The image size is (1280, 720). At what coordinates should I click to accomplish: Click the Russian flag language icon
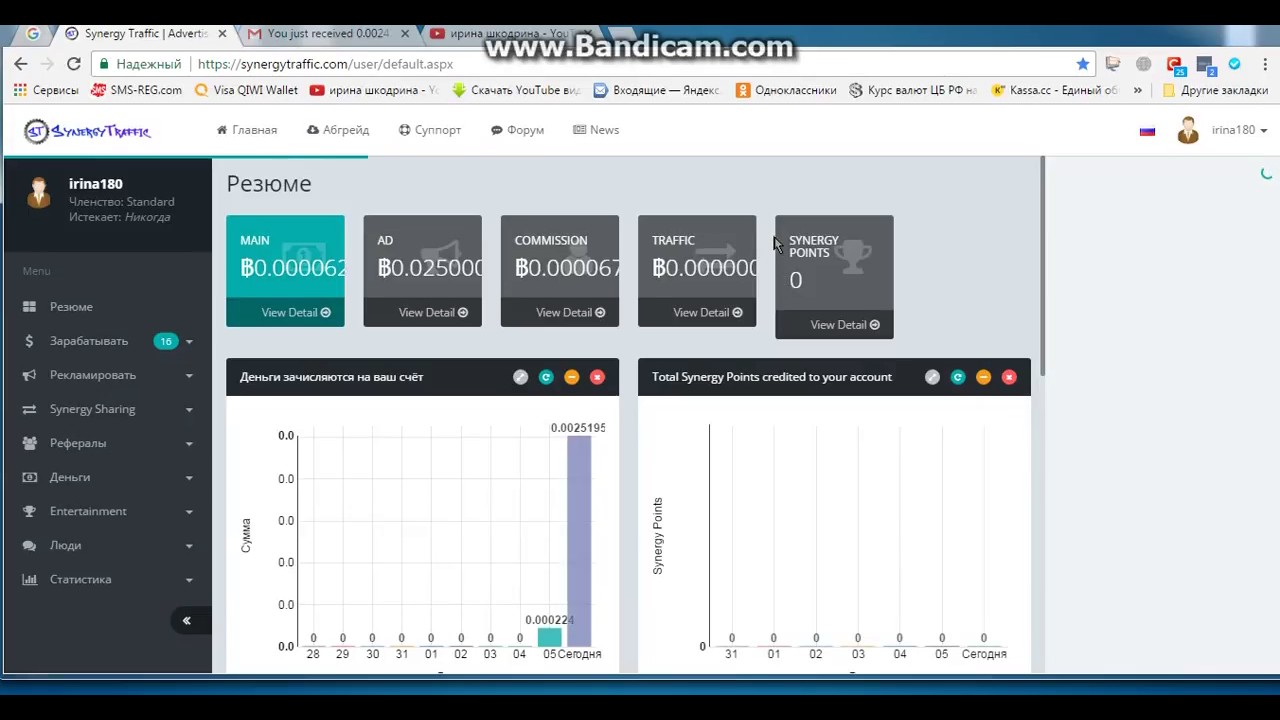[x=1147, y=131]
